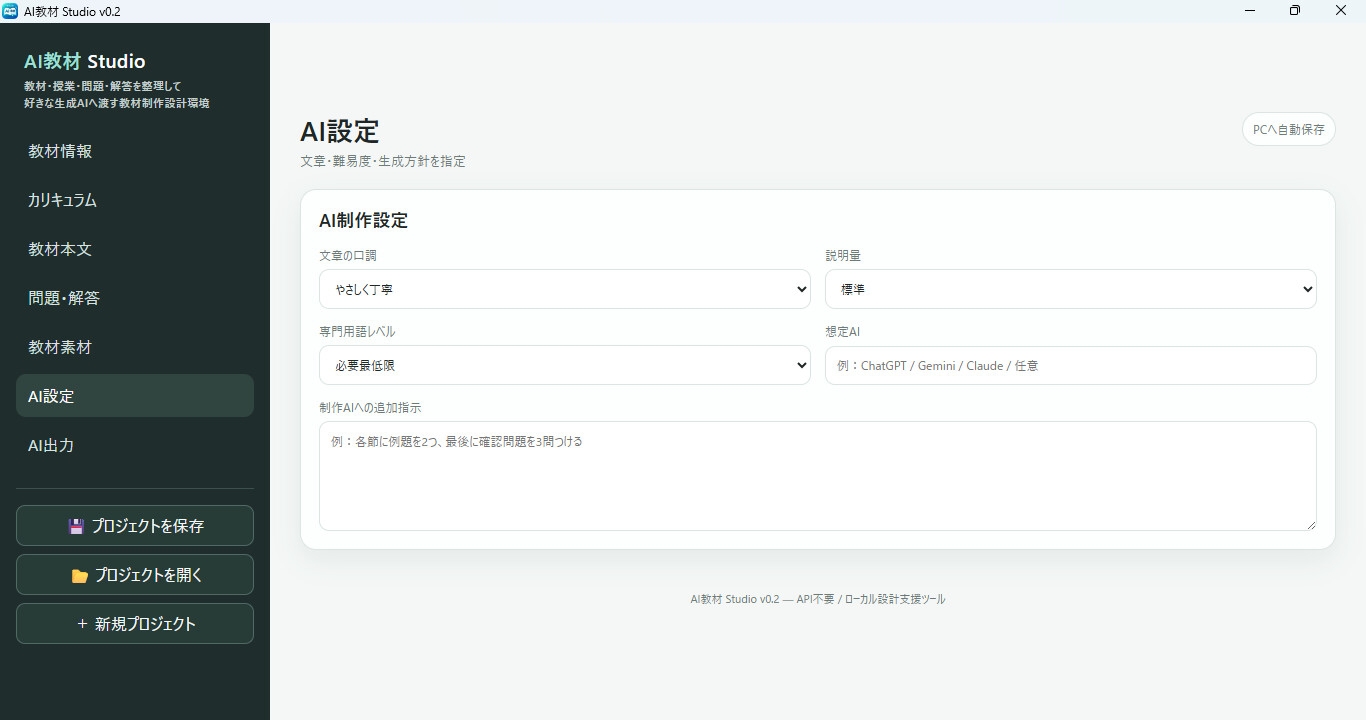Click the プロジェクトを保存 button
The width and height of the screenshot is (1366, 720).
(x=135, y=526)
